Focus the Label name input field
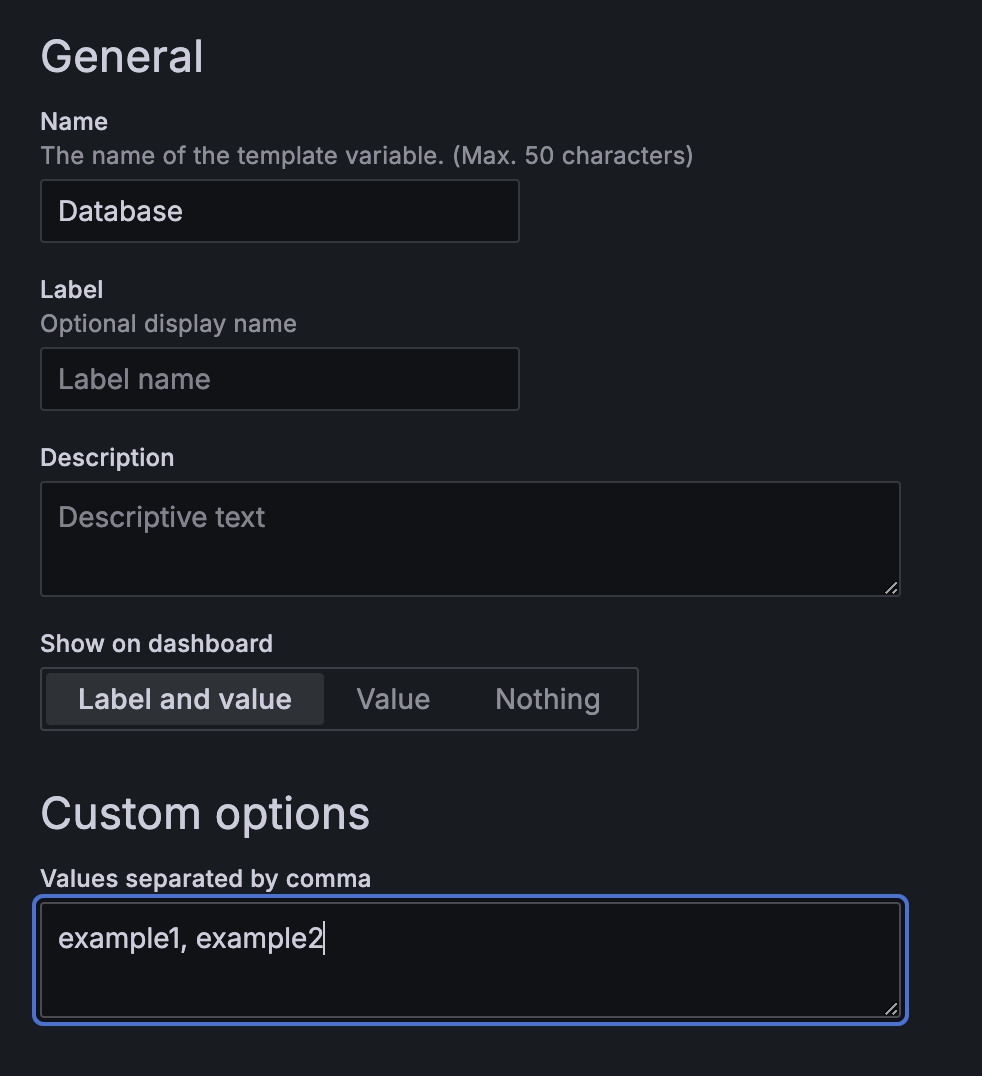The image size is (982, 1076). pyautogui.click(x=279, y=379)
